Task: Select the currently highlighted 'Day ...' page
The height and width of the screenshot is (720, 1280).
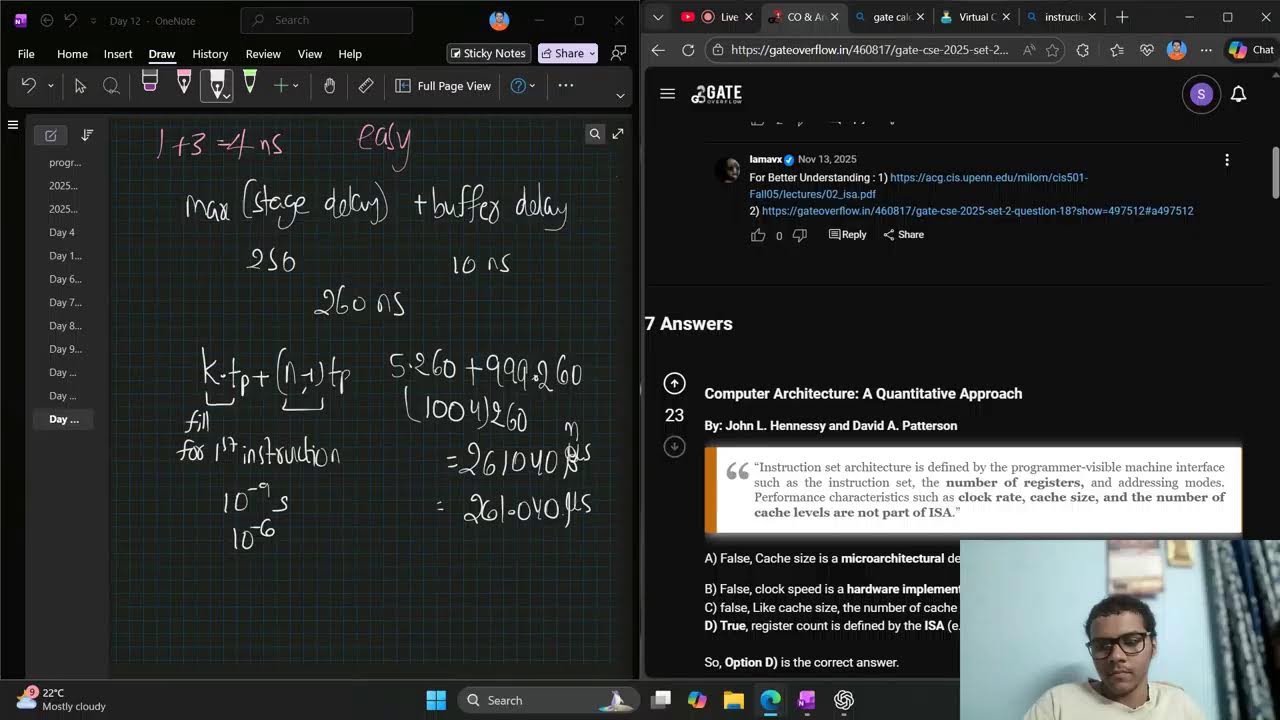Action: coord(63,419)
